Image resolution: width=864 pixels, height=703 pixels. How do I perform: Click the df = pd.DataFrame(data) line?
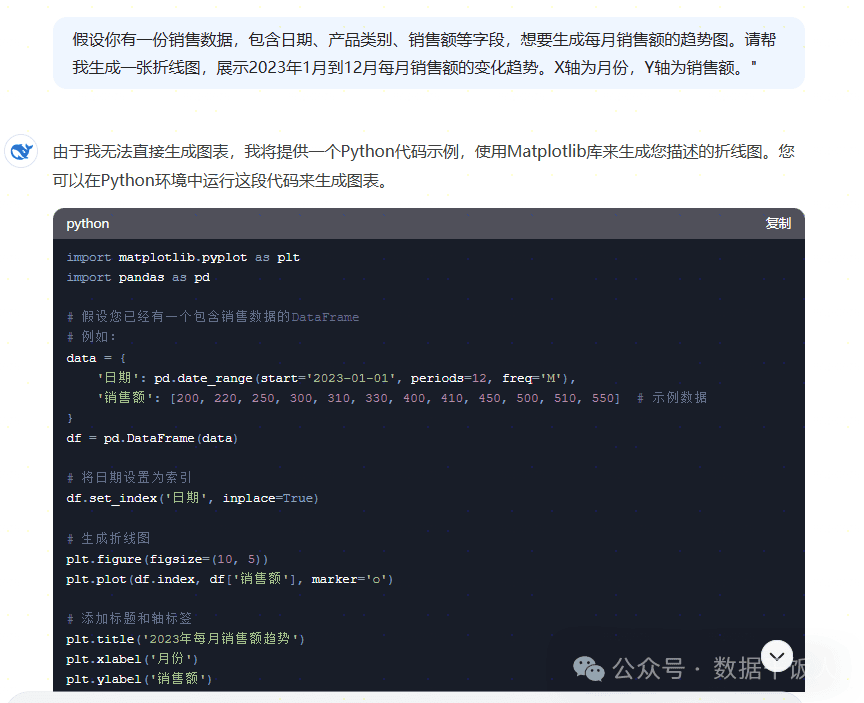point(152,438)
